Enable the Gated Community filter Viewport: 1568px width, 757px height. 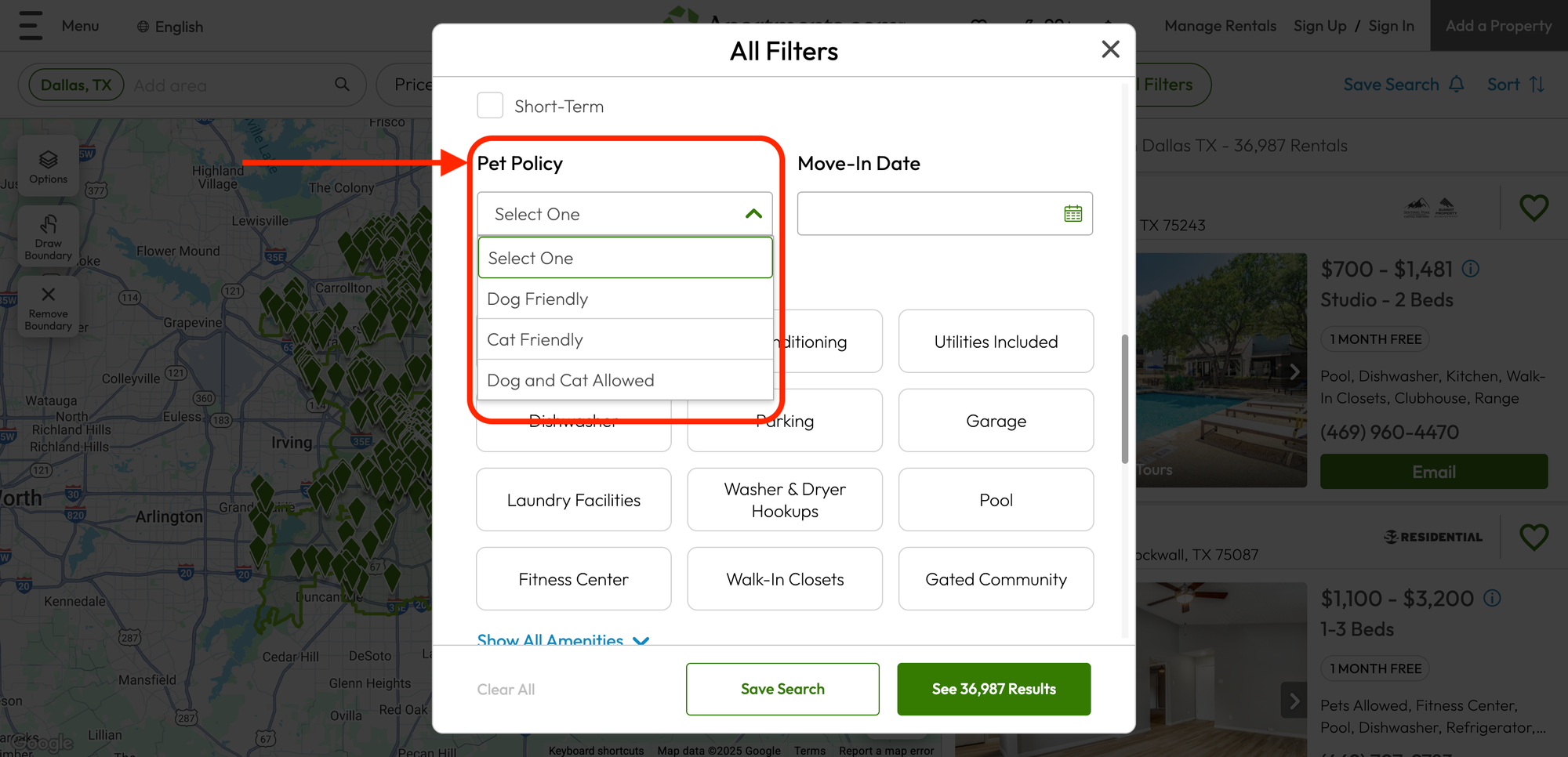[x=996, y=578]
